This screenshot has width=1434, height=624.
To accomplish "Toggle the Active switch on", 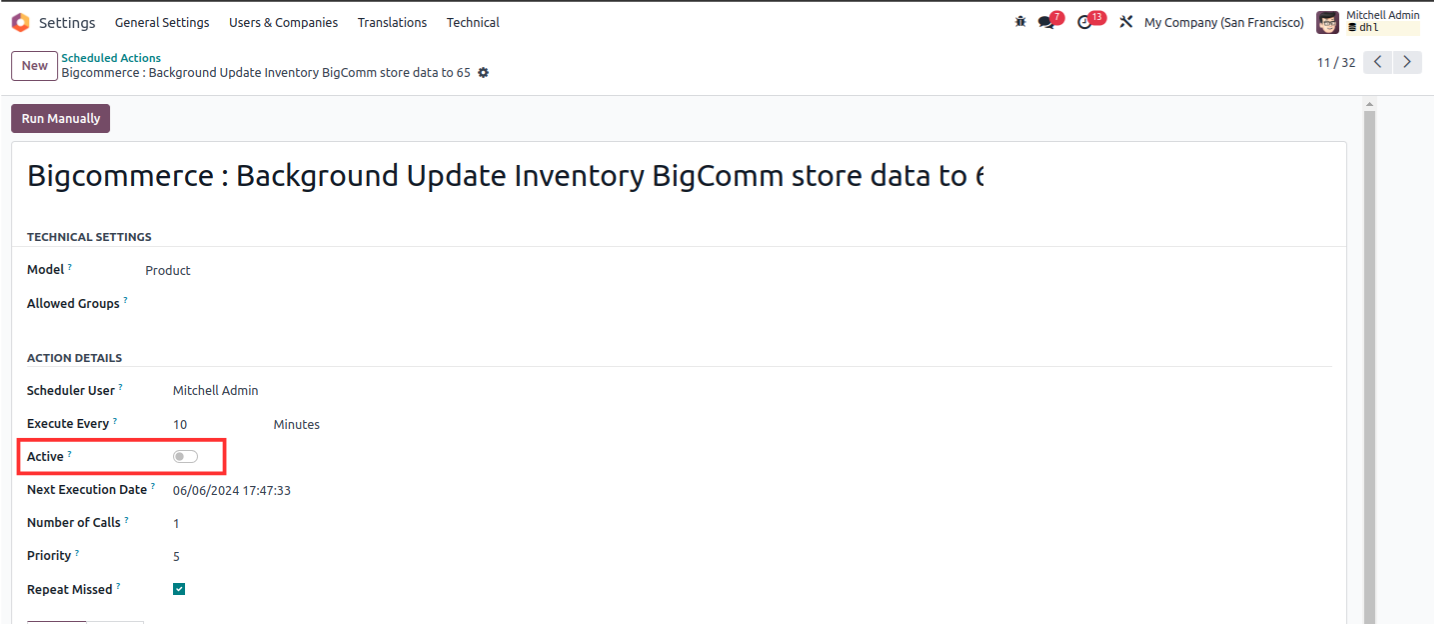I will 185,457.
